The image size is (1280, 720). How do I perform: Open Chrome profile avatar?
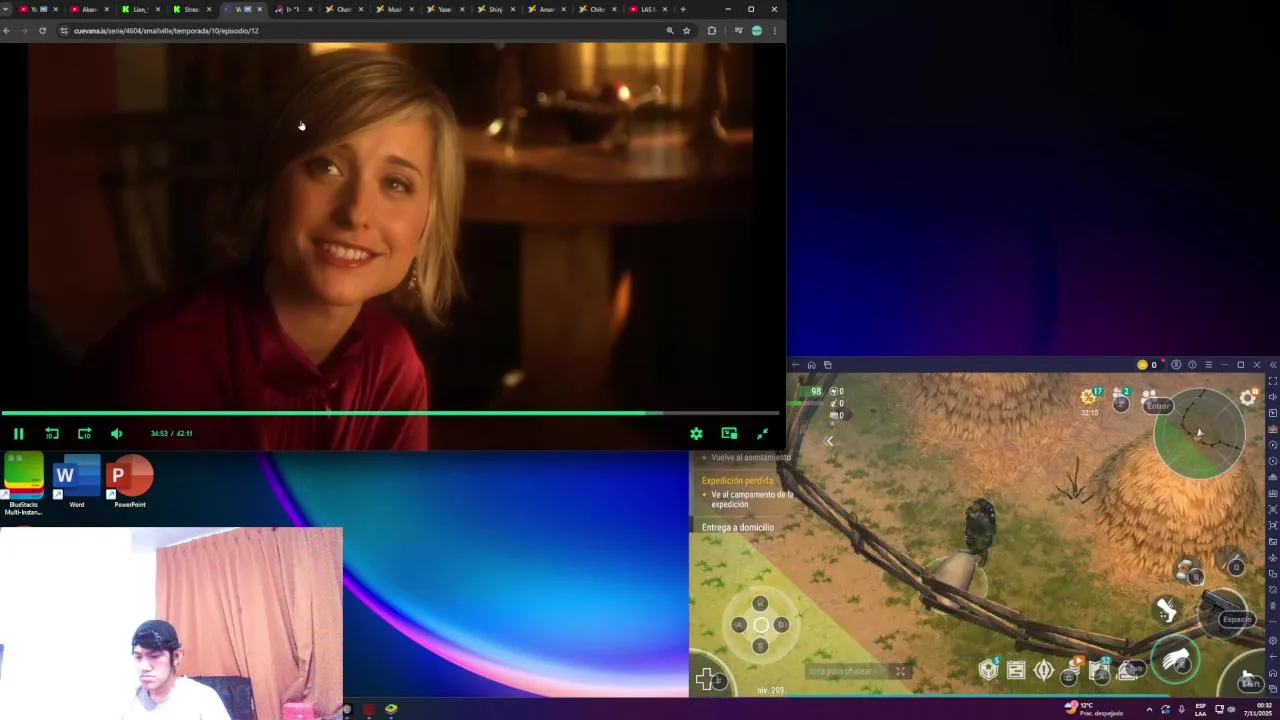756,31
